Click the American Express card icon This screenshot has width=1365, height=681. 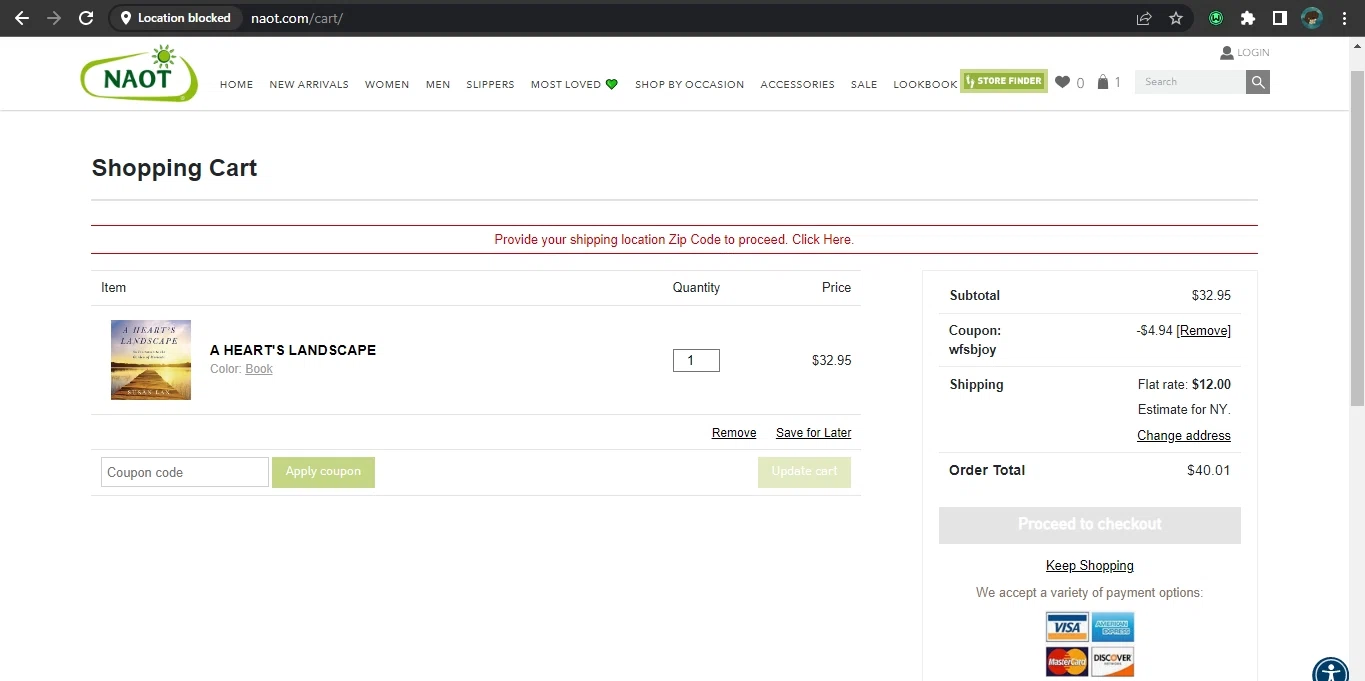[1113, 627]
